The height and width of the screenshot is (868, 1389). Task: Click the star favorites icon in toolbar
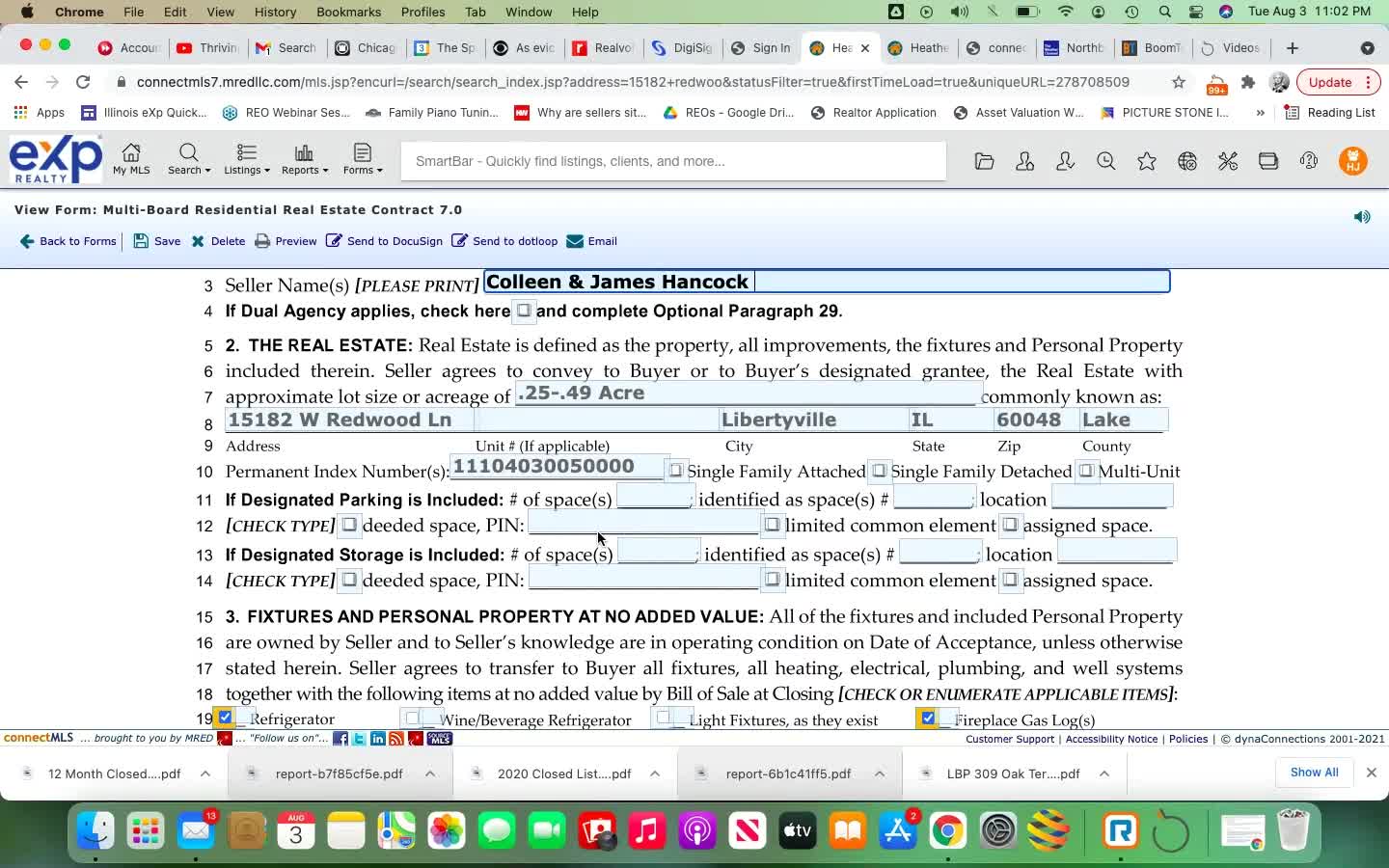[1146, 161]
